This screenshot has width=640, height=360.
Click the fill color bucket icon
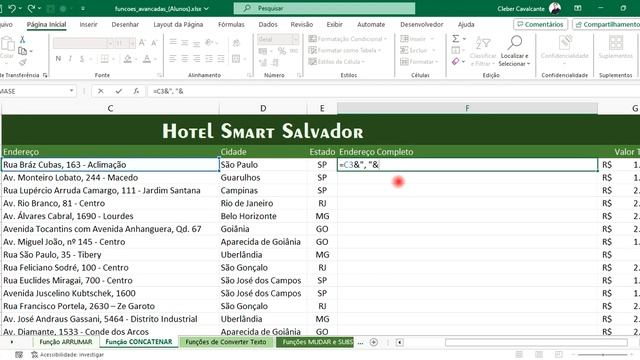pos(128,59)
